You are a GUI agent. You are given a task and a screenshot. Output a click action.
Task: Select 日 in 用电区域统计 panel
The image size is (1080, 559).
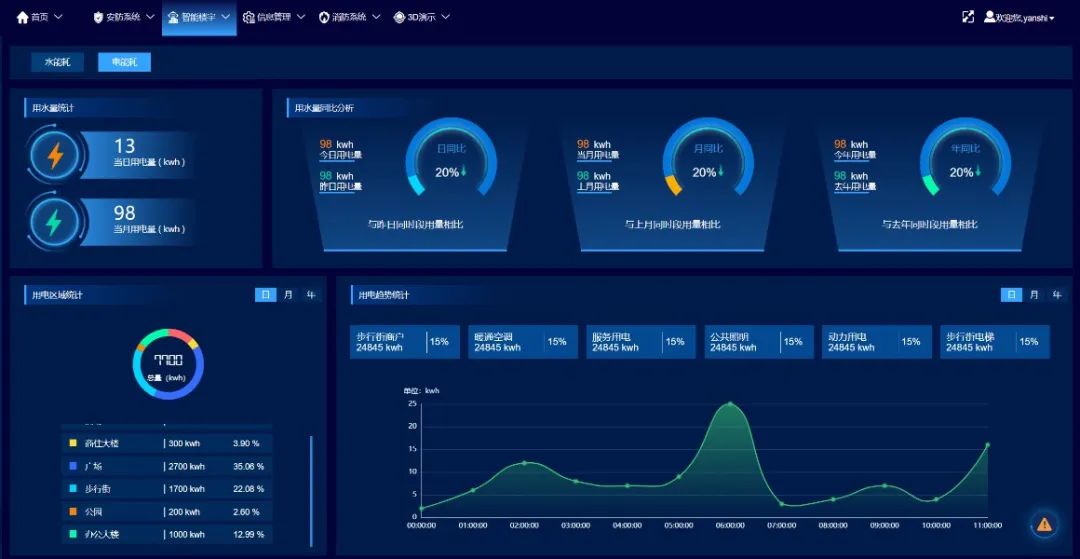266,295
